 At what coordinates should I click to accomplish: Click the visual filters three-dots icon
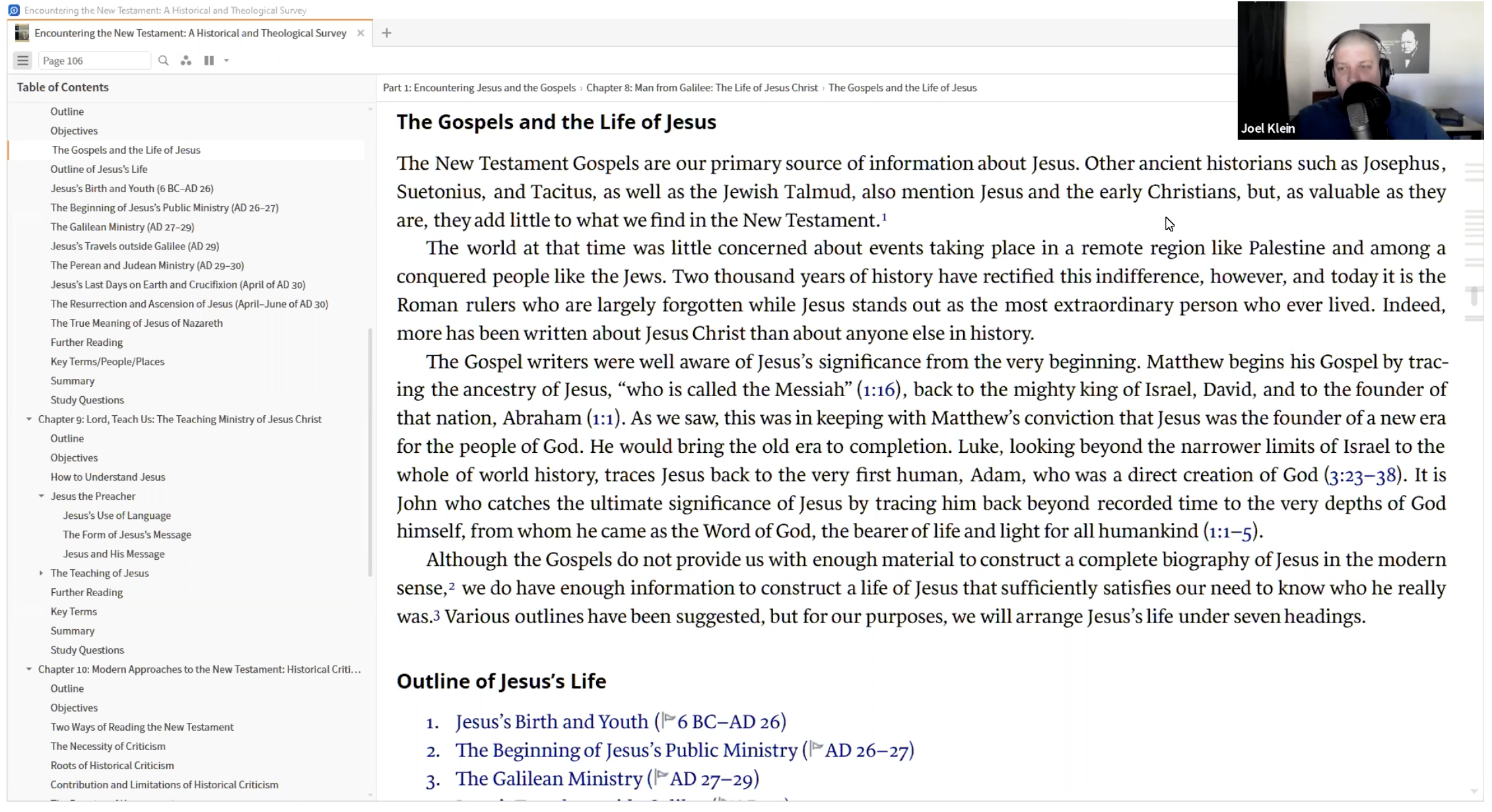click(x=186, y=61)
